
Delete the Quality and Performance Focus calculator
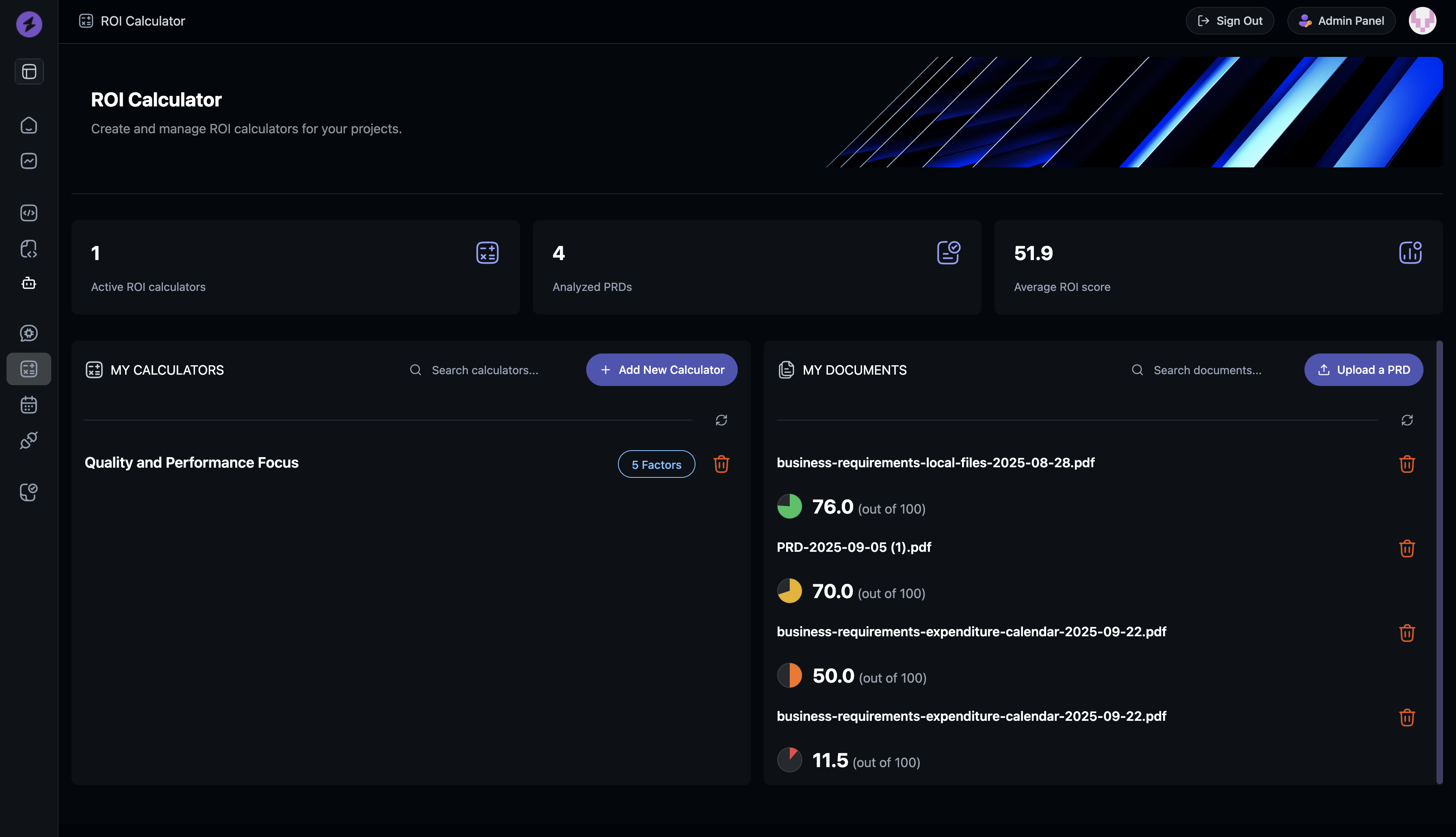coord(721,464)
